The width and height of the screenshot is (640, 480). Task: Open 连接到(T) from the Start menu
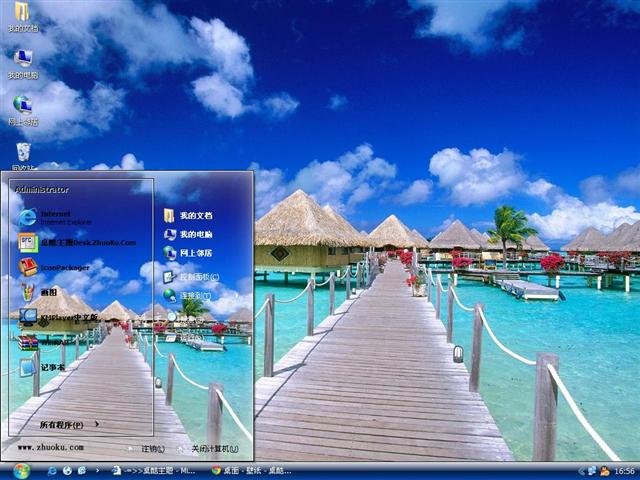[188, 295]
